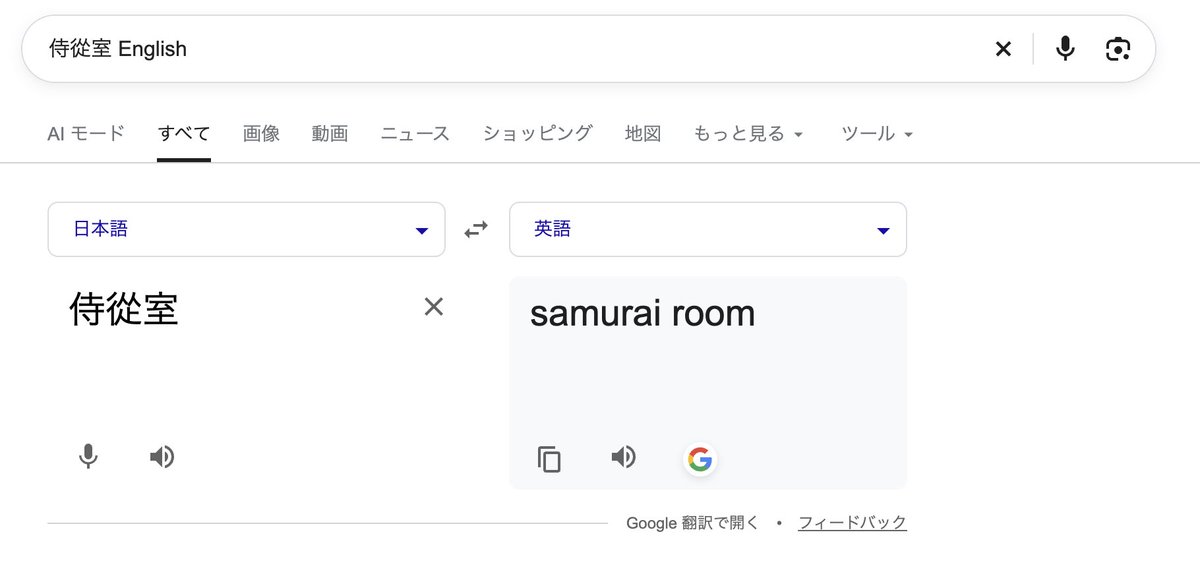This screenshot has height=580, width=1200.
Task: Click the Google G logo icon
Action: tap(700, 459)
